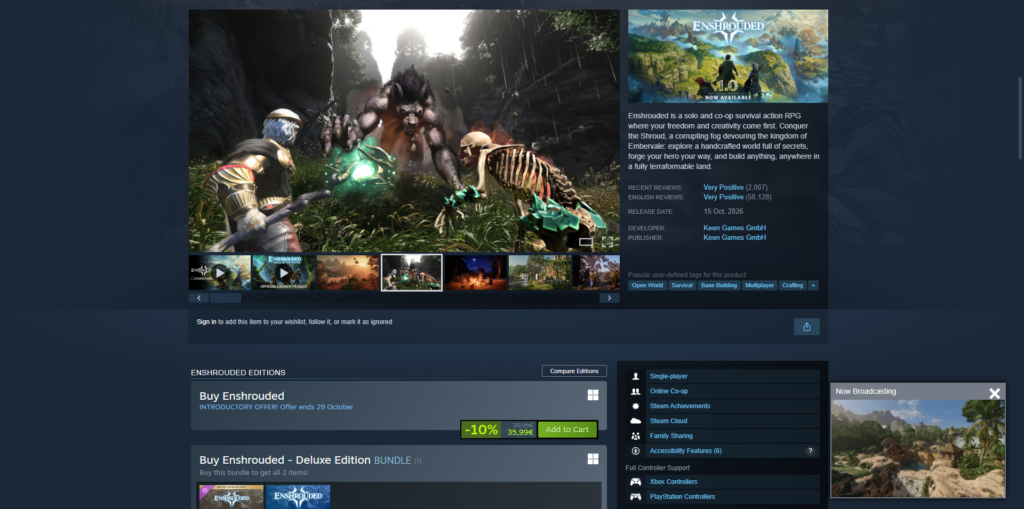Viewport: 1024px width, 509px height.
Task: Click the -10% discount badge
Action: click(x=481, y=429)
